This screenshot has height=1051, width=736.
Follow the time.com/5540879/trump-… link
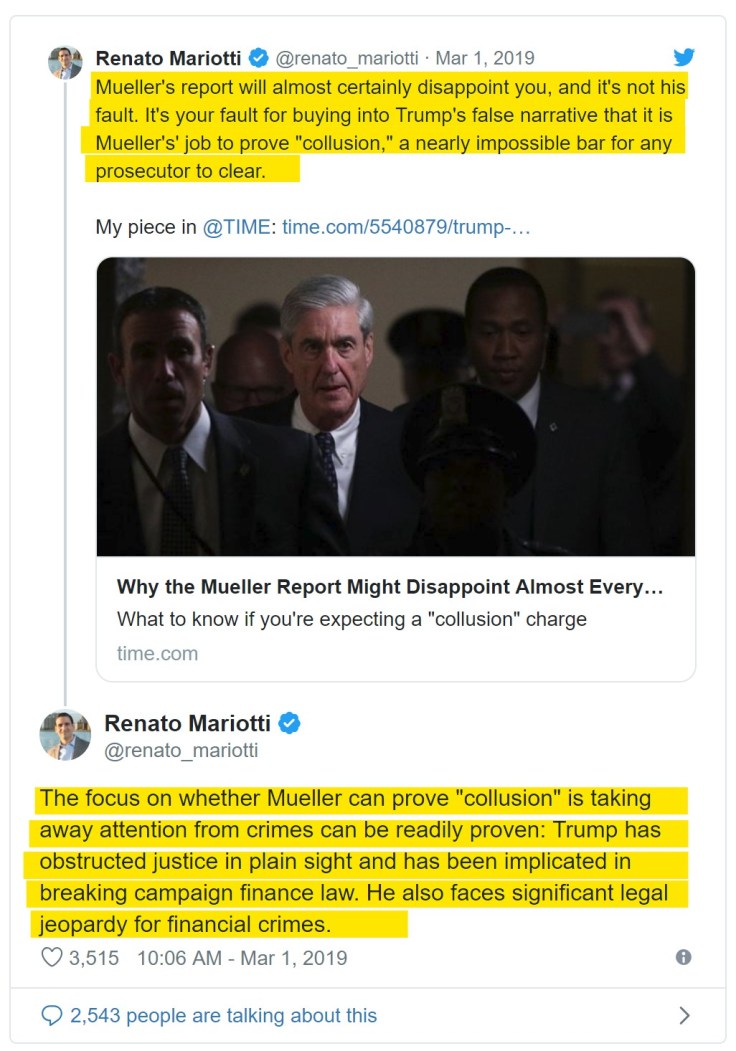(406, 227)
